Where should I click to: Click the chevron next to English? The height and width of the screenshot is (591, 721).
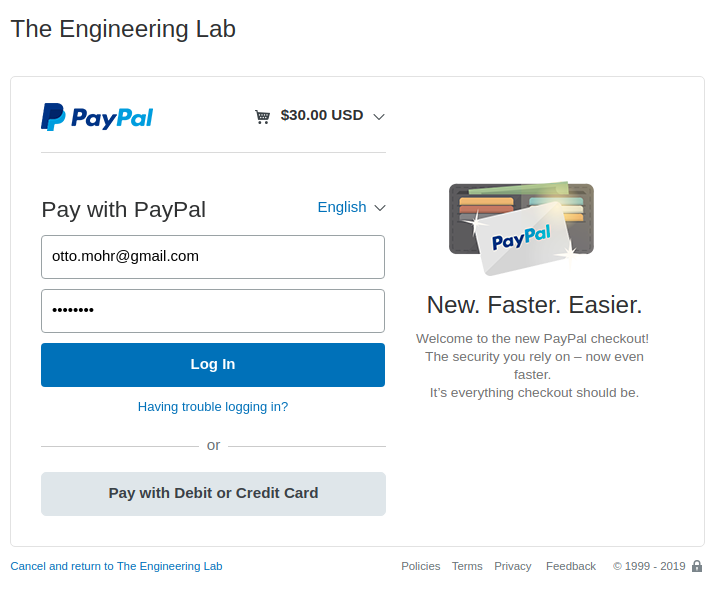380,208
